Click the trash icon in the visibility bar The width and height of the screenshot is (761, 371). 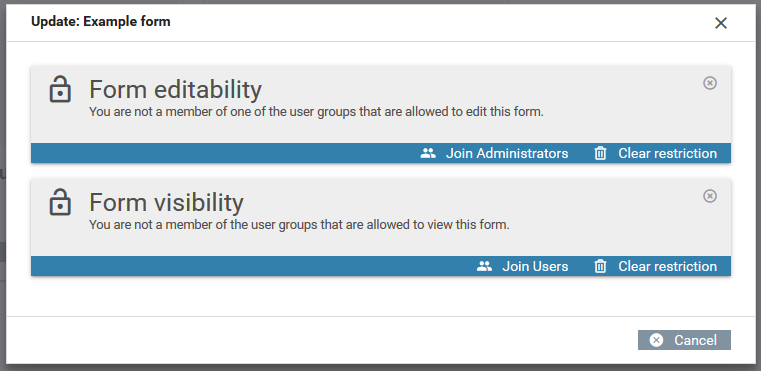point(600,266)
